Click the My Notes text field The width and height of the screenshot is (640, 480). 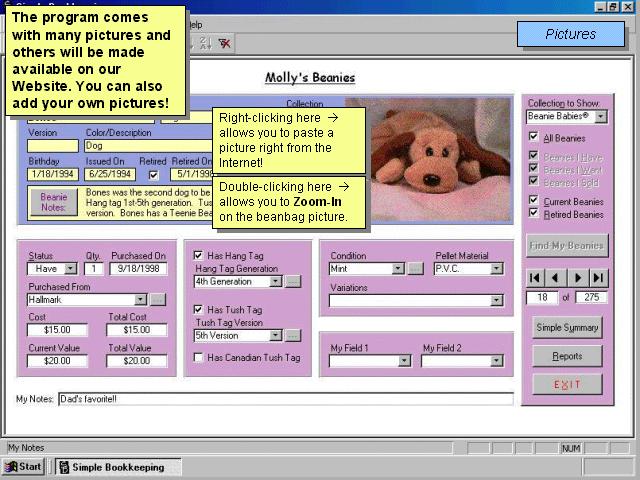[x=285, y=399]
